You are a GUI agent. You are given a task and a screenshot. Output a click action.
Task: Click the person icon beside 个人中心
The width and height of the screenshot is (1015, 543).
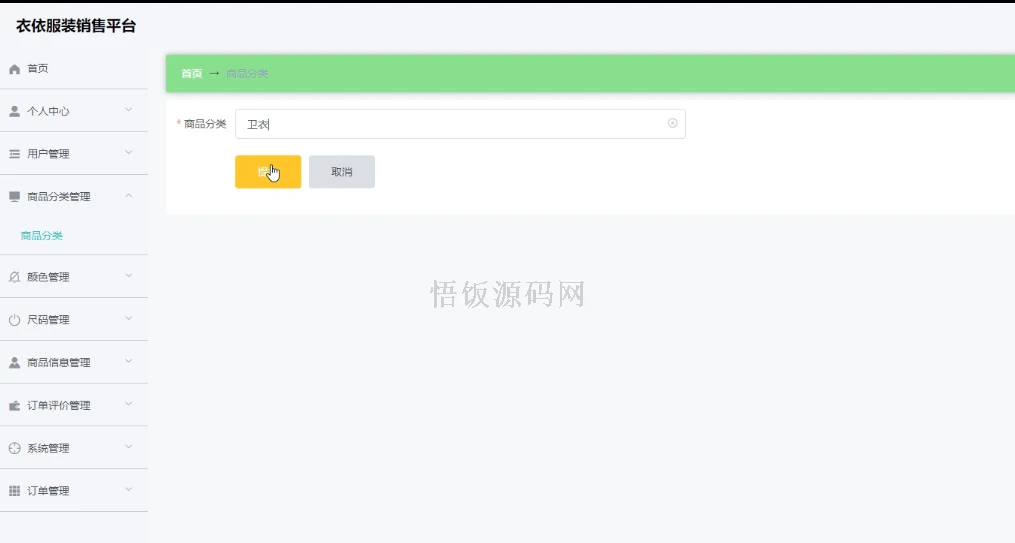(x=14, y=111)
